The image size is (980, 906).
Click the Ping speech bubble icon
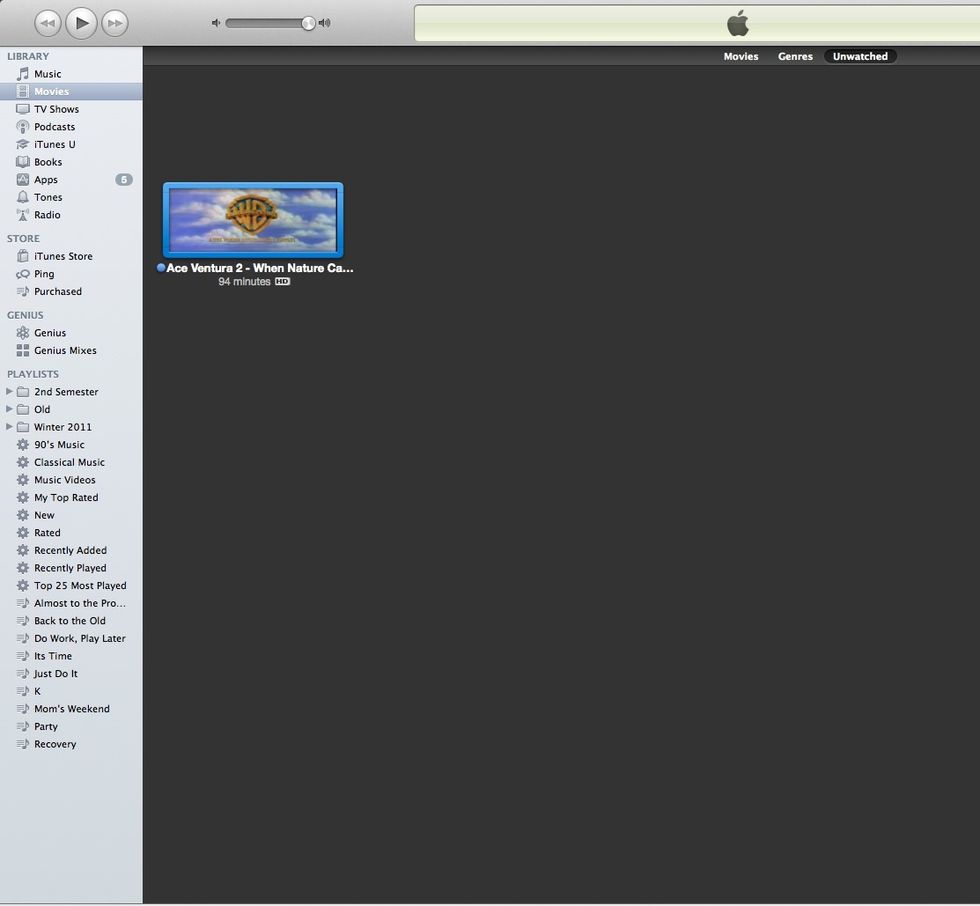click(22, 274)
